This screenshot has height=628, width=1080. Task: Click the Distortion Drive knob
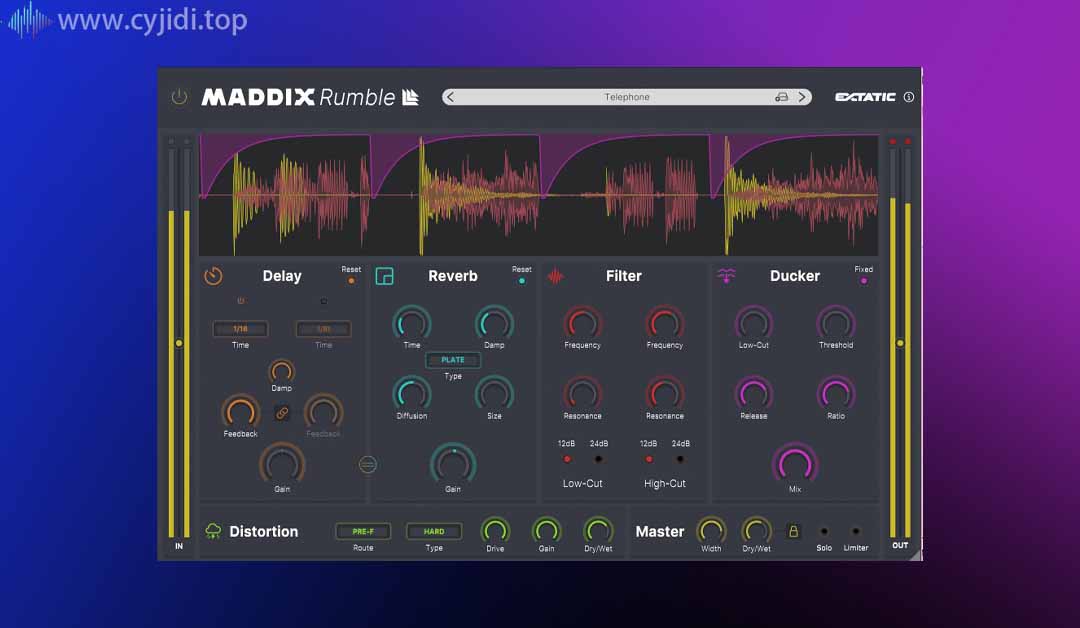coord(495,530)
